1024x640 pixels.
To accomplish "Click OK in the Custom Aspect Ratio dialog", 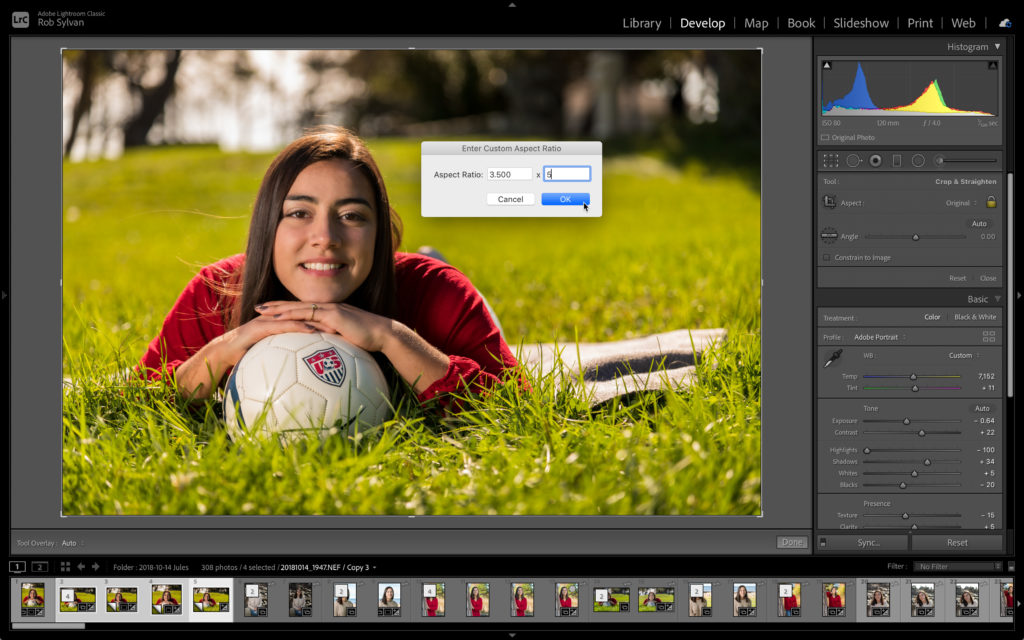I will pyautogui.click(x=565, y=199).
